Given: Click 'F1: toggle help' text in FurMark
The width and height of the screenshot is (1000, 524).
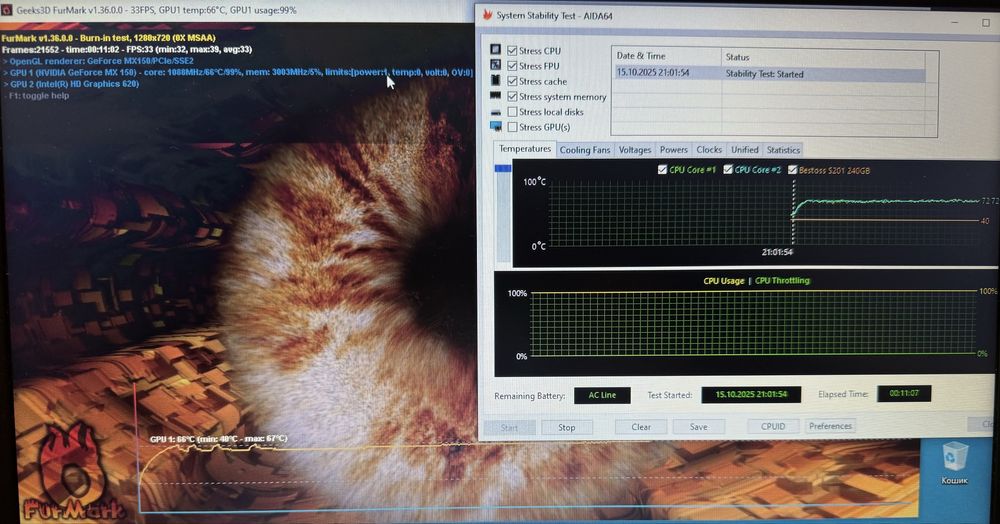Looking at the screenshot, I should click(38, 96).
